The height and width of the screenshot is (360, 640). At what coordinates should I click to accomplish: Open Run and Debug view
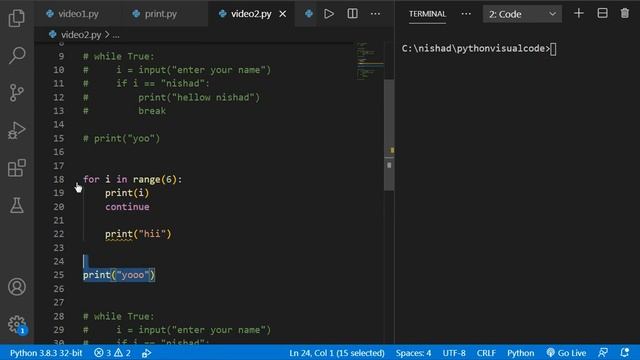click(17, 131)
